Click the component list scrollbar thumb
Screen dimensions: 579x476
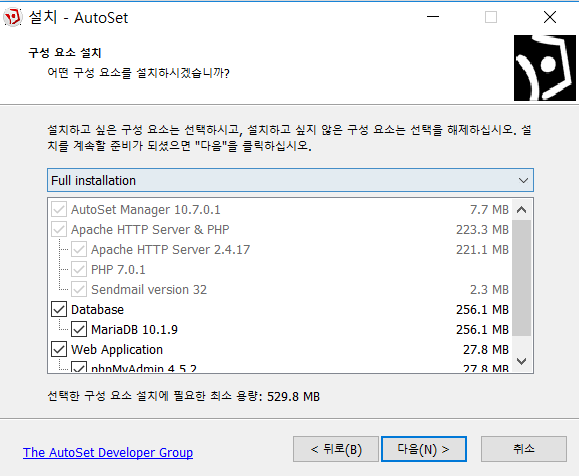[521, 278]
